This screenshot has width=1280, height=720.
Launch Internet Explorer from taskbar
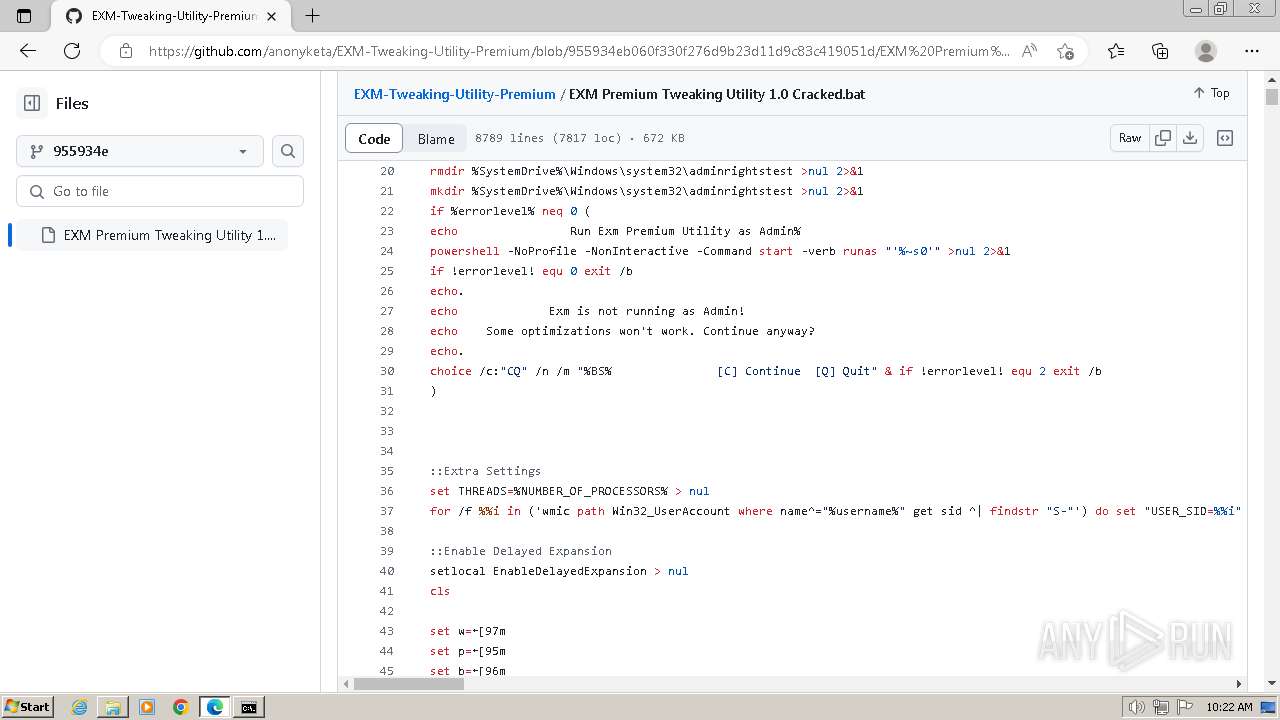[x=79, y=707]
